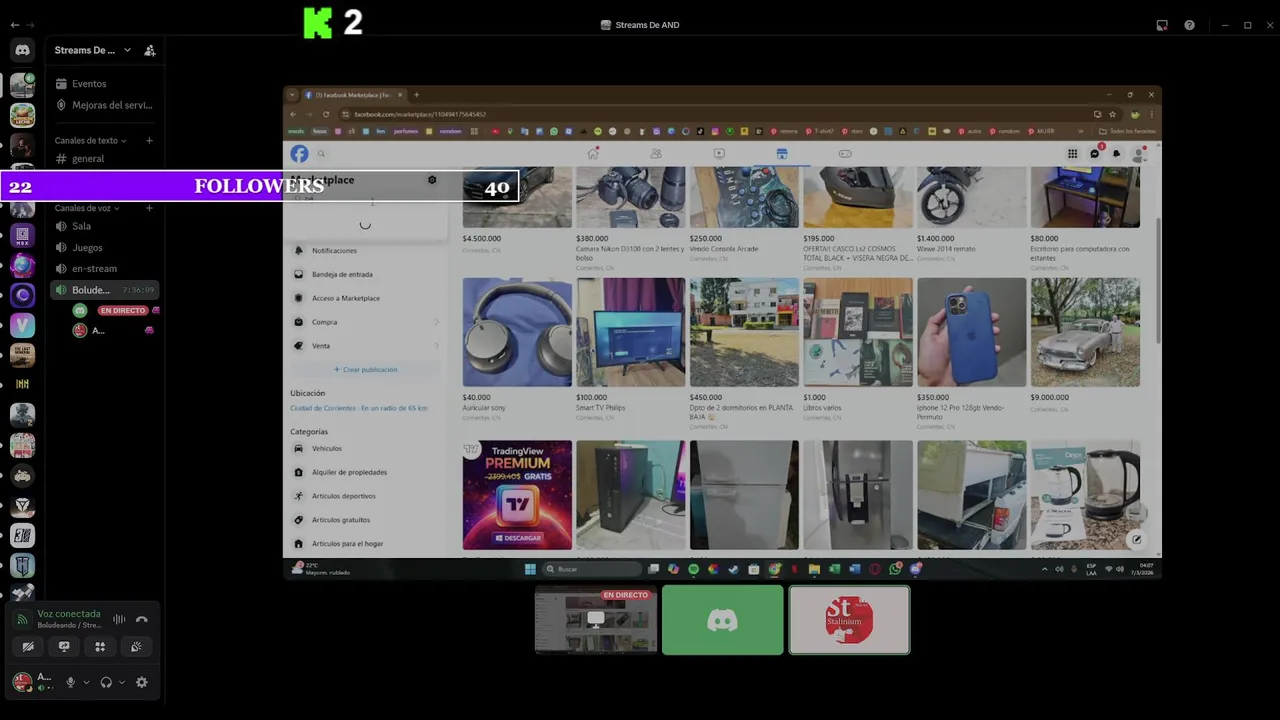Add a text channel with the plus icon
This screenshot has width=1280, height=720.
coord(149,140)
